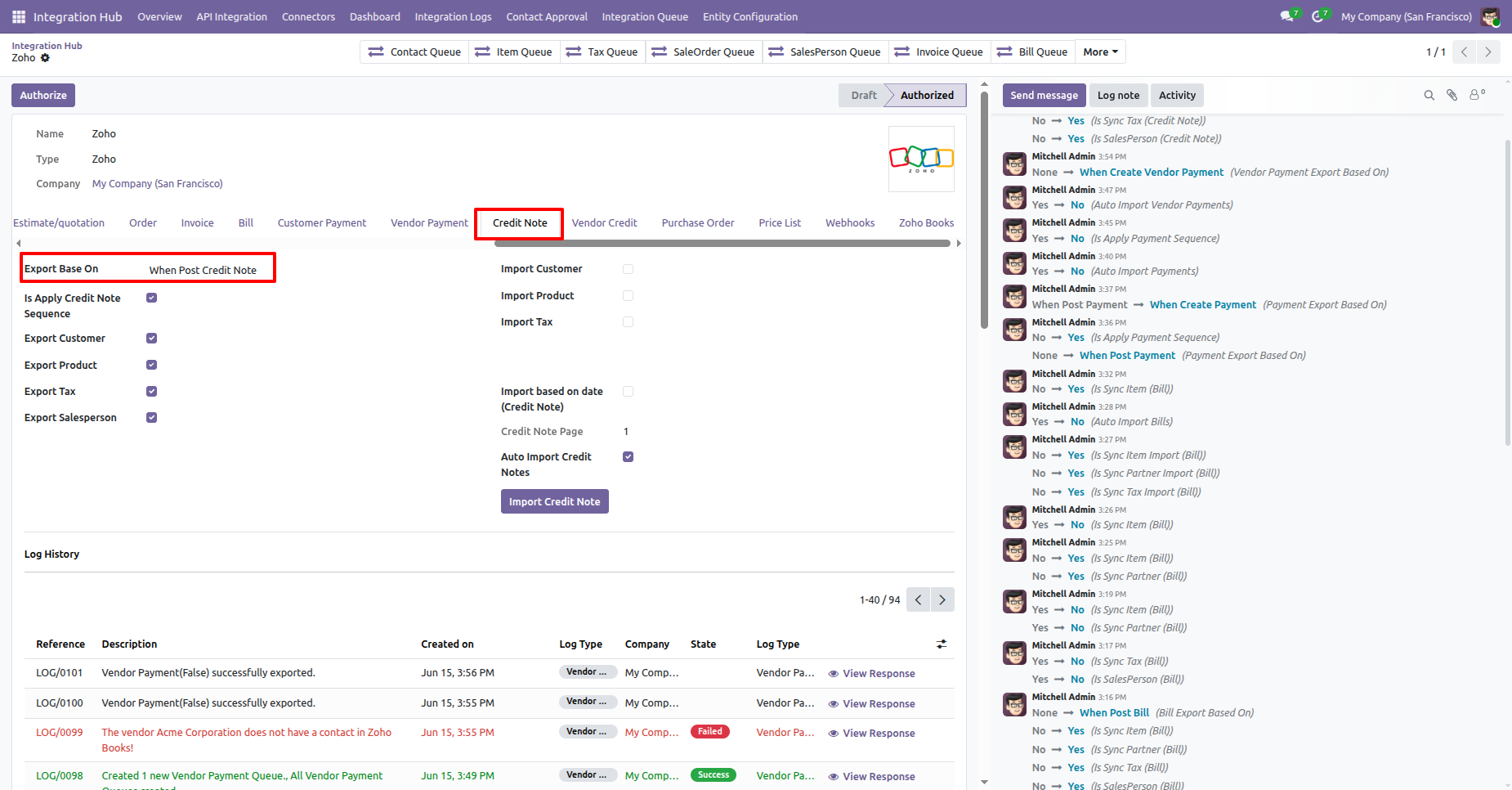
Task: Toggle the Export Customer checkbox
Action: pos(151,338)
